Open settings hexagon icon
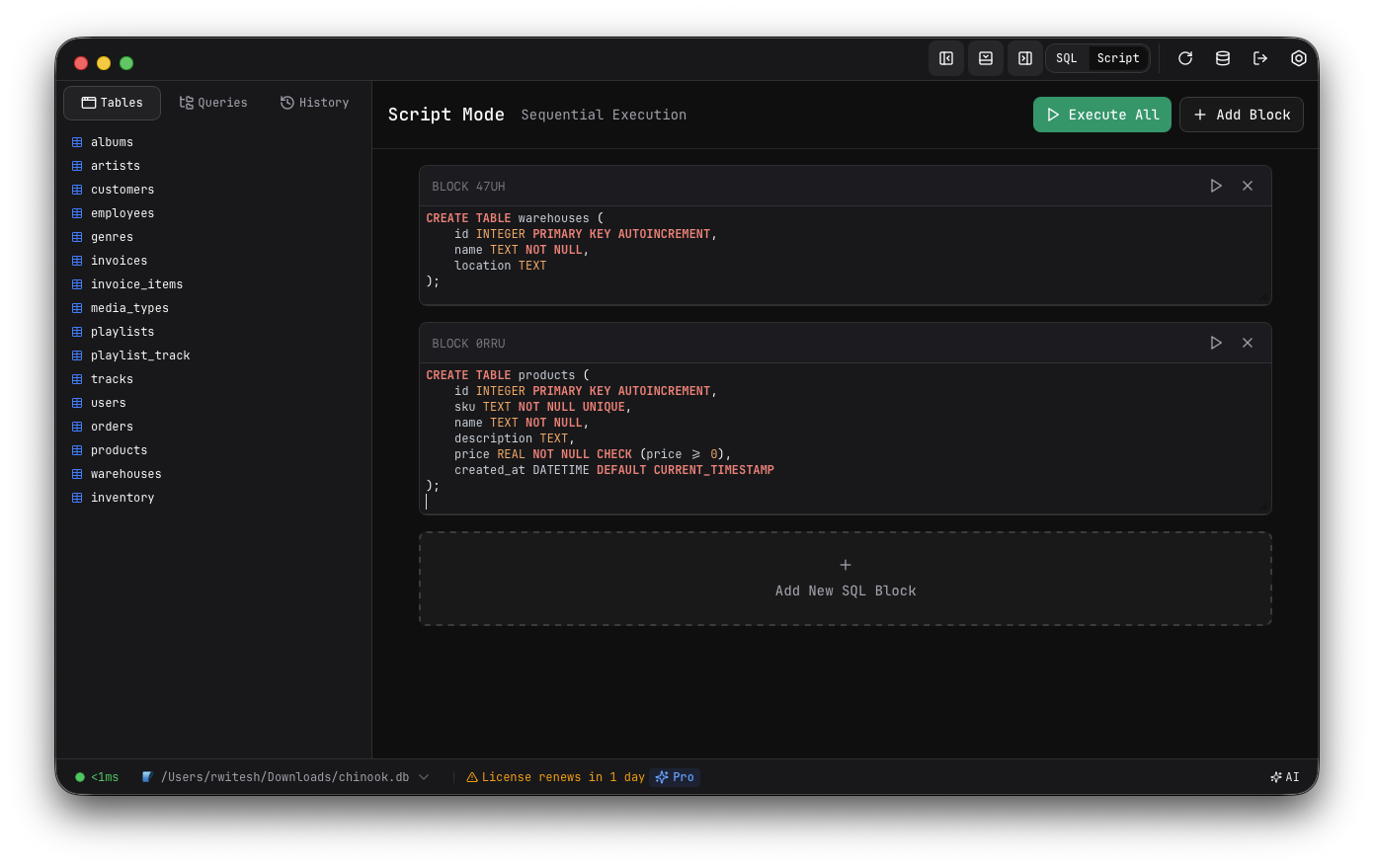This screenshot has height=868, width=1374. (1298, 58)
